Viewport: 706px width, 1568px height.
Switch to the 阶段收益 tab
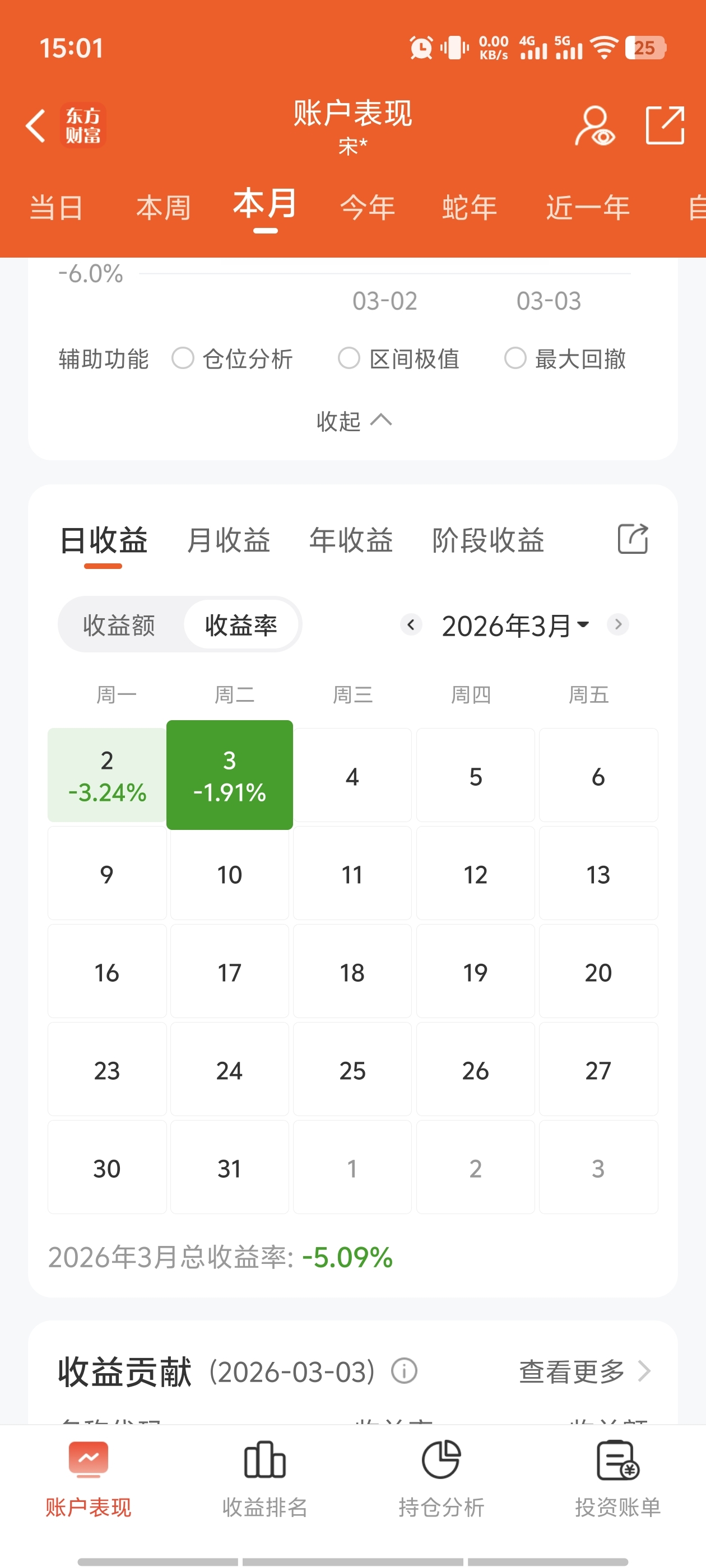coord(488,540)
